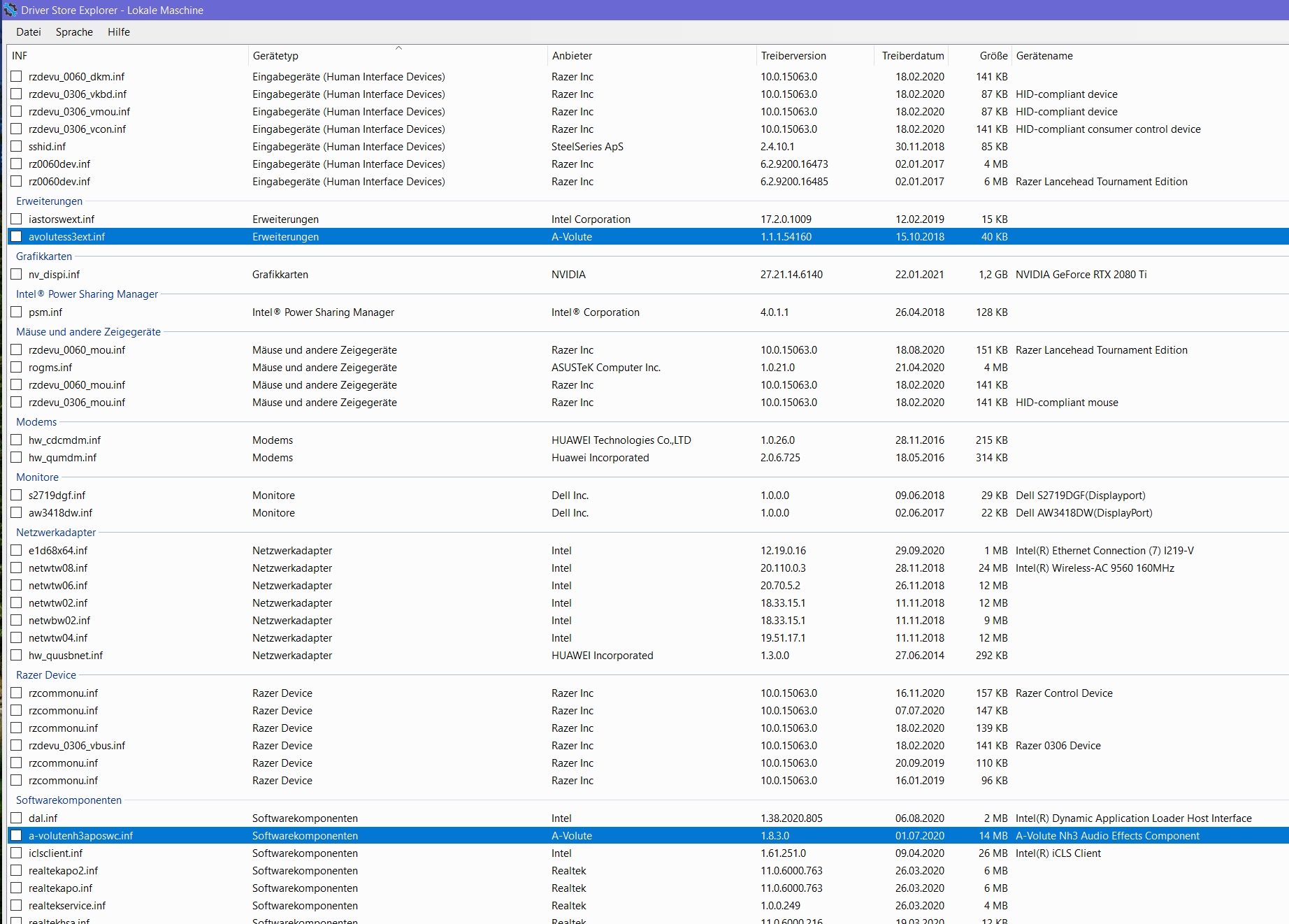
Task: Check the rzdevu_0060_dkm.inf checkbox
Action: [16, 76]
